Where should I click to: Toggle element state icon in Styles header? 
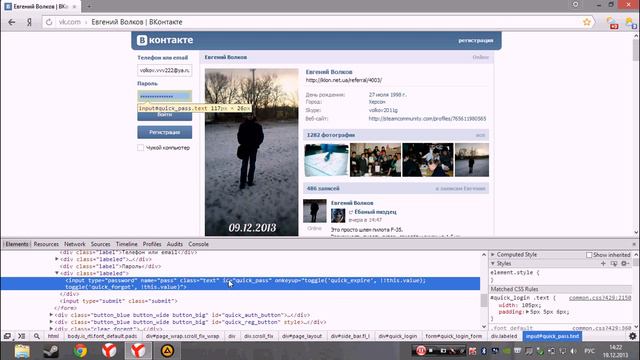[x=614, y=264]
